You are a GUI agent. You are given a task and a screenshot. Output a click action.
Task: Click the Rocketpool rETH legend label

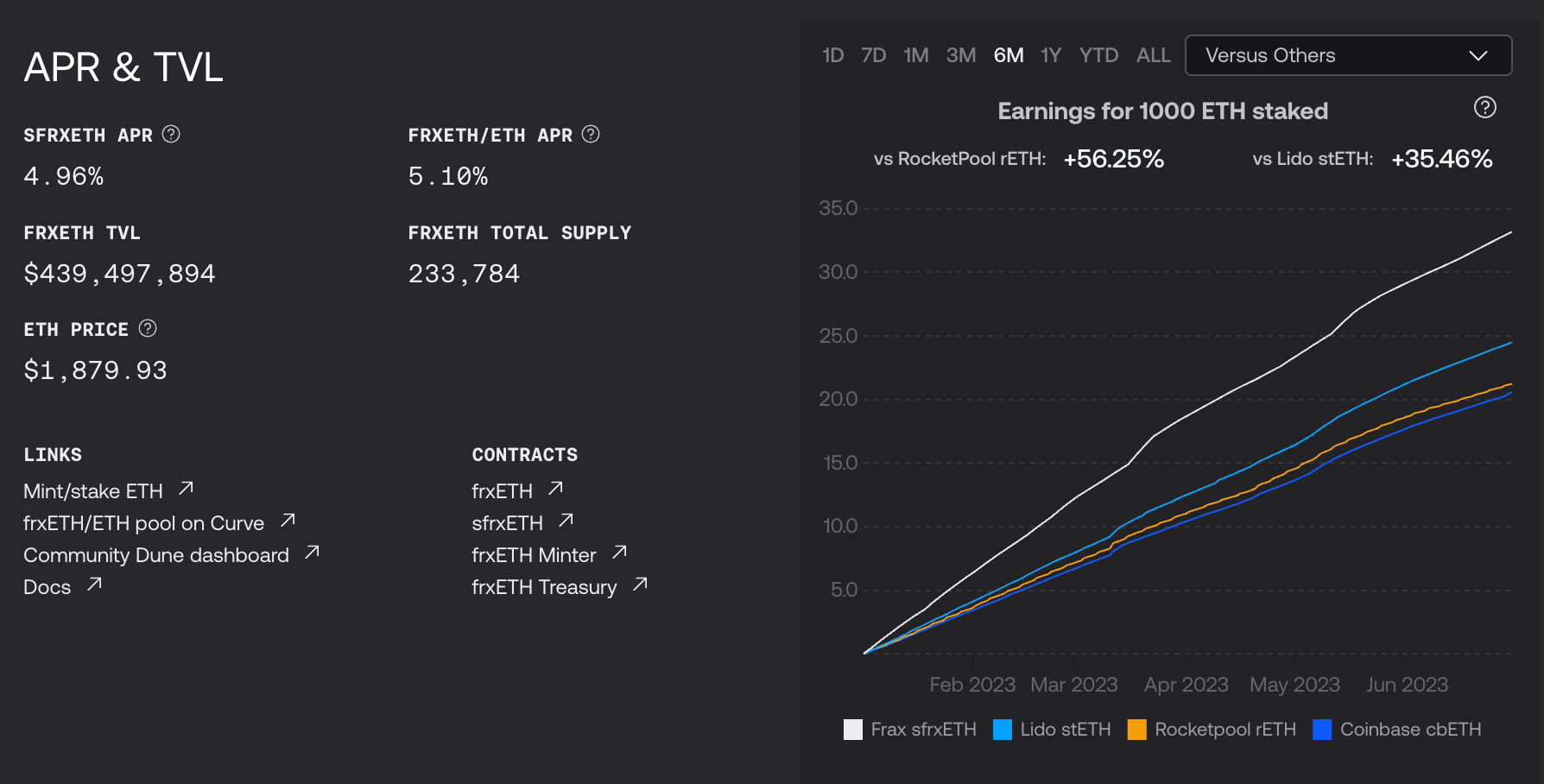point(1225,730)
